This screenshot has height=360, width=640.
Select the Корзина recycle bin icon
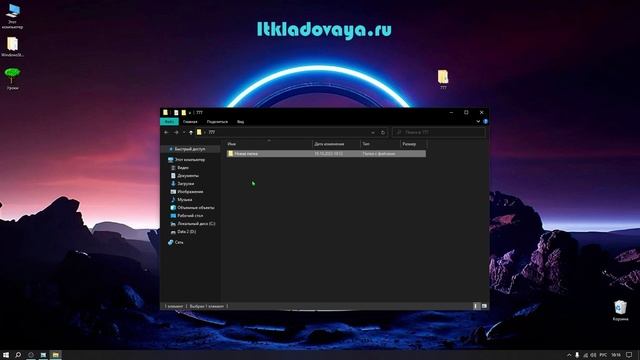coord(620,310)
